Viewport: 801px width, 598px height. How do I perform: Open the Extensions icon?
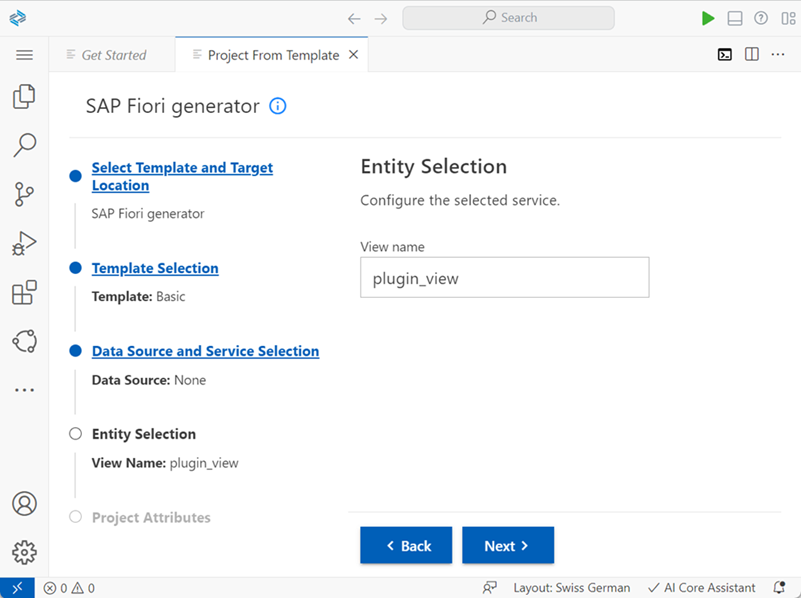(24, 292)
